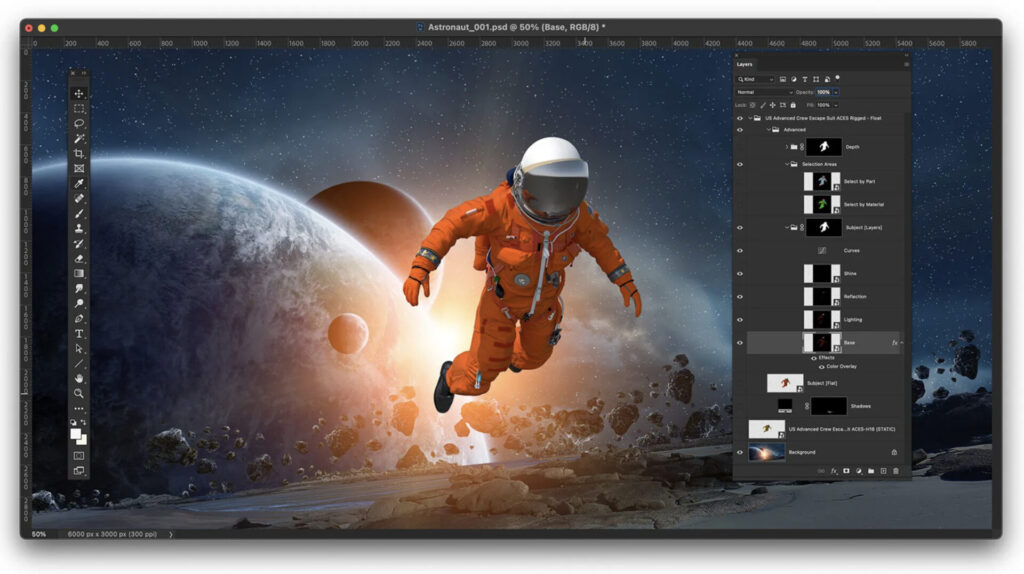Viewport: 1024px width, 574px height.
Task: Click the foreground color swatch
Action: pyautogui.click(x=77, y=435)
